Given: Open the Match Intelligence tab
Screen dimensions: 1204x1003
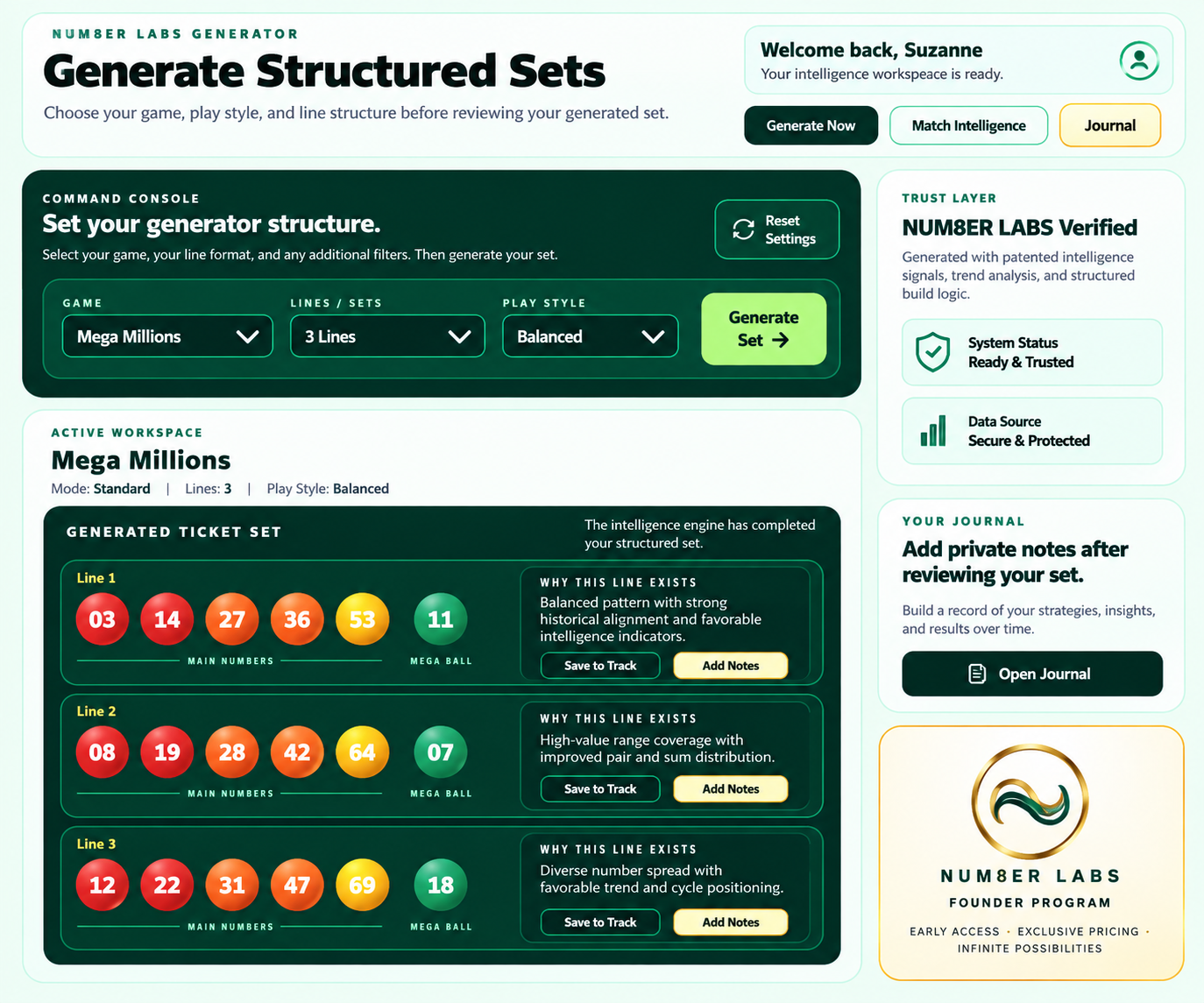Looking at the screenshot, I should point(968,125).
